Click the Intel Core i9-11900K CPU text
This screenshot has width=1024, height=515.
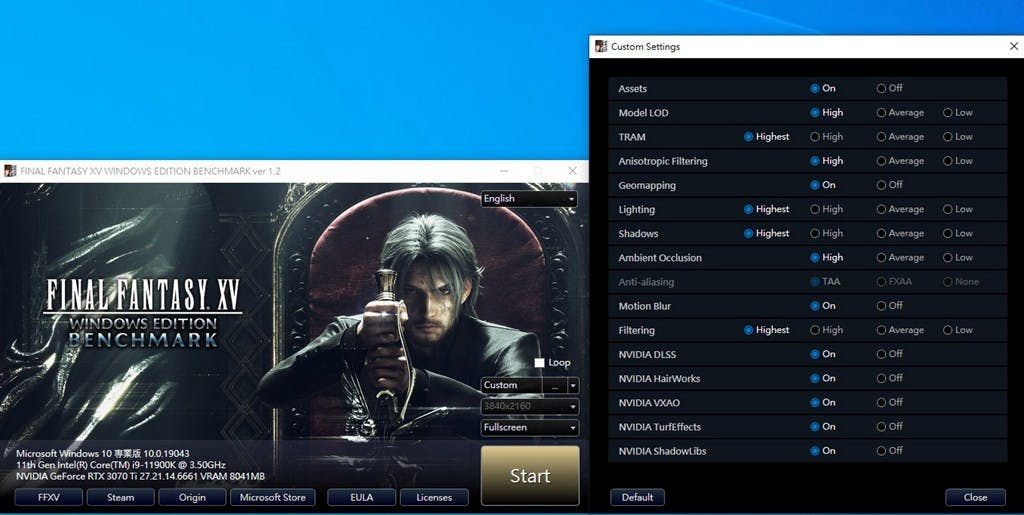(x=121, y=465)
